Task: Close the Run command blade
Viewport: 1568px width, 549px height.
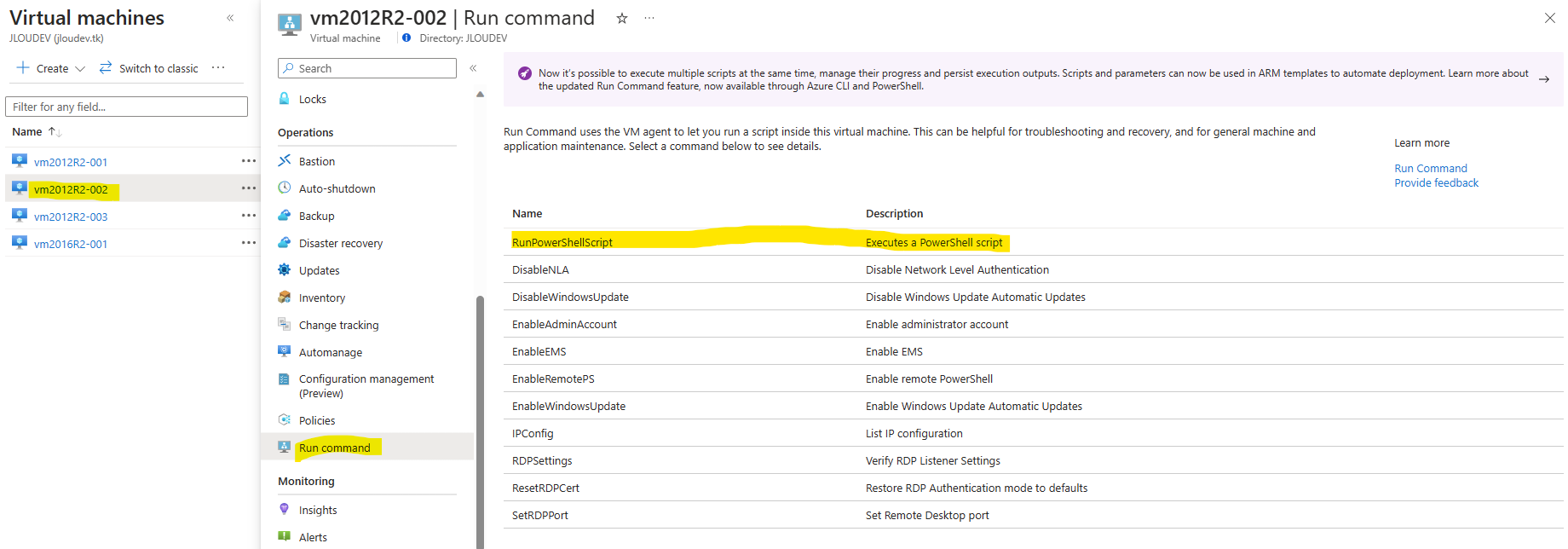Action: (1550, 18)
